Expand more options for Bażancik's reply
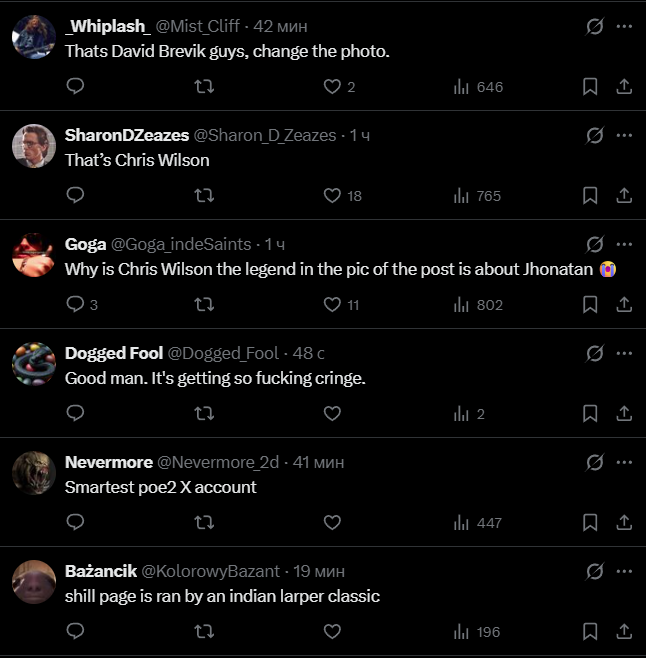 [624, 571]
